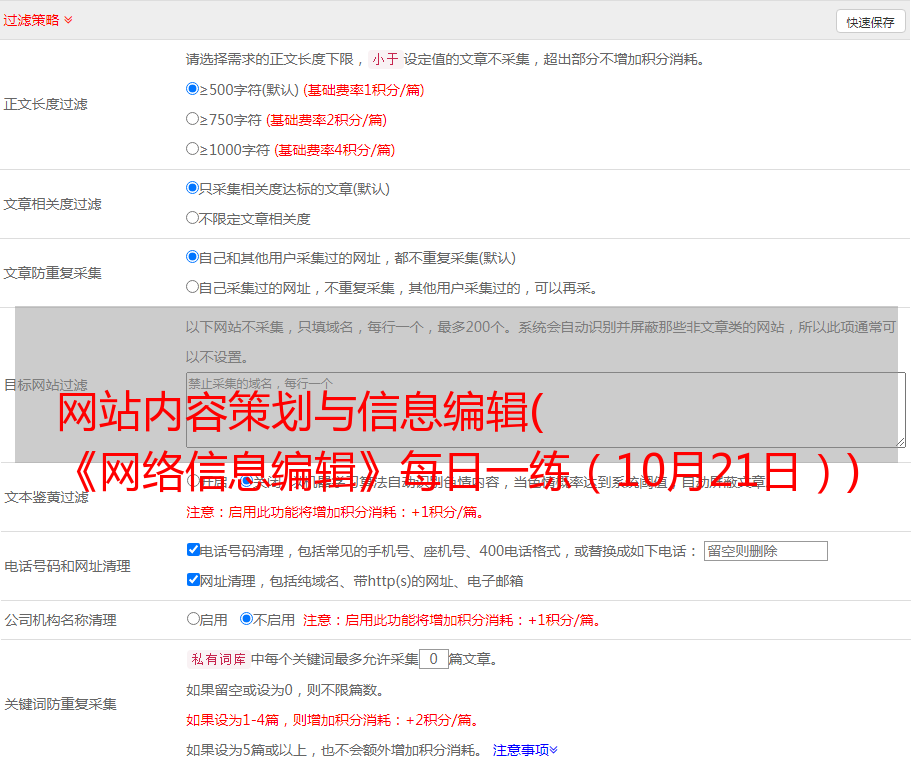Click the 文章相关度过滤 row label

pos(52,204)
